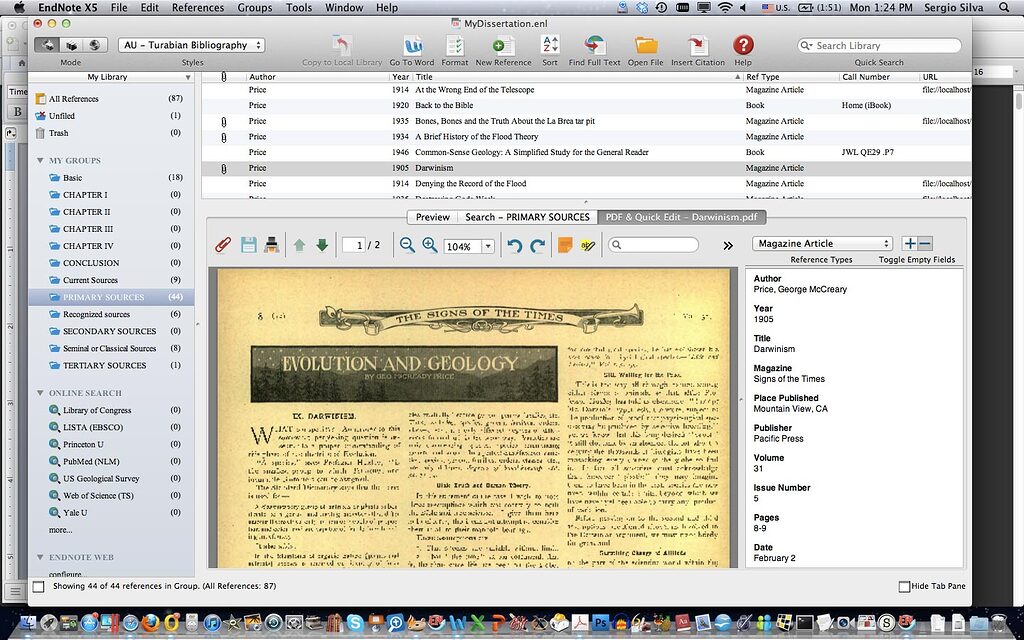1024x640 pixels.
Task: Select the PRIMARY SOURCES group
Action: tap(103, 297)
